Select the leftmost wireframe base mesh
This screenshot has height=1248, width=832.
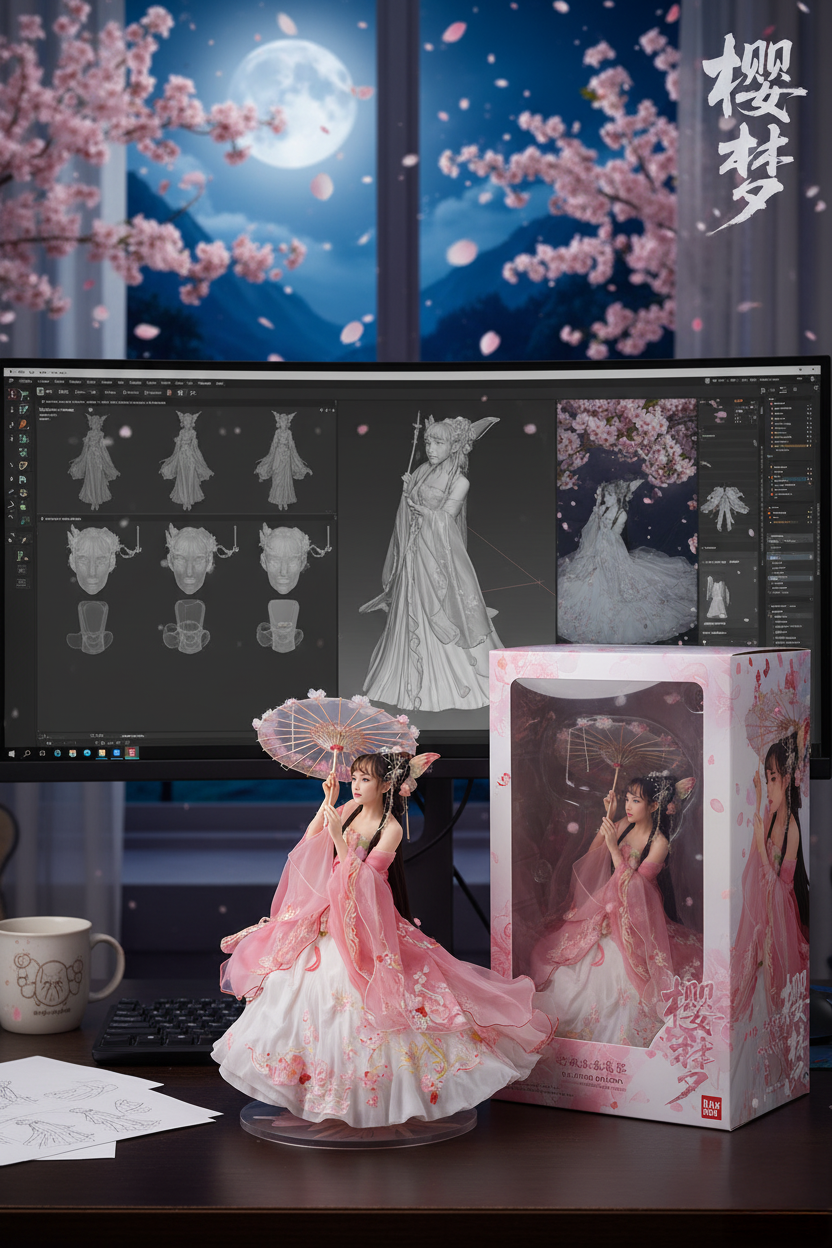pyautogui.click(x=90, y=627)
